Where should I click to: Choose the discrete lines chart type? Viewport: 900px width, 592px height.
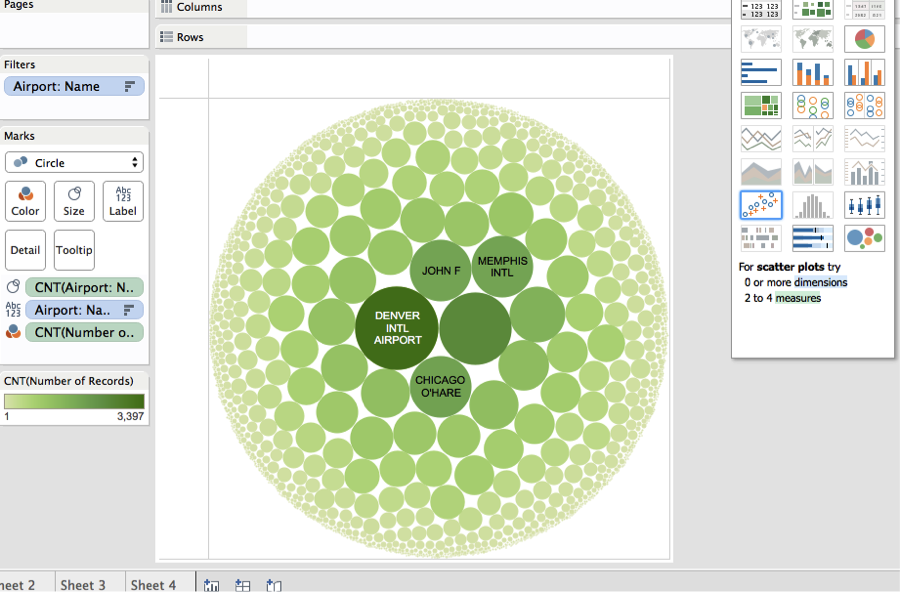click(x=813, y=139)
